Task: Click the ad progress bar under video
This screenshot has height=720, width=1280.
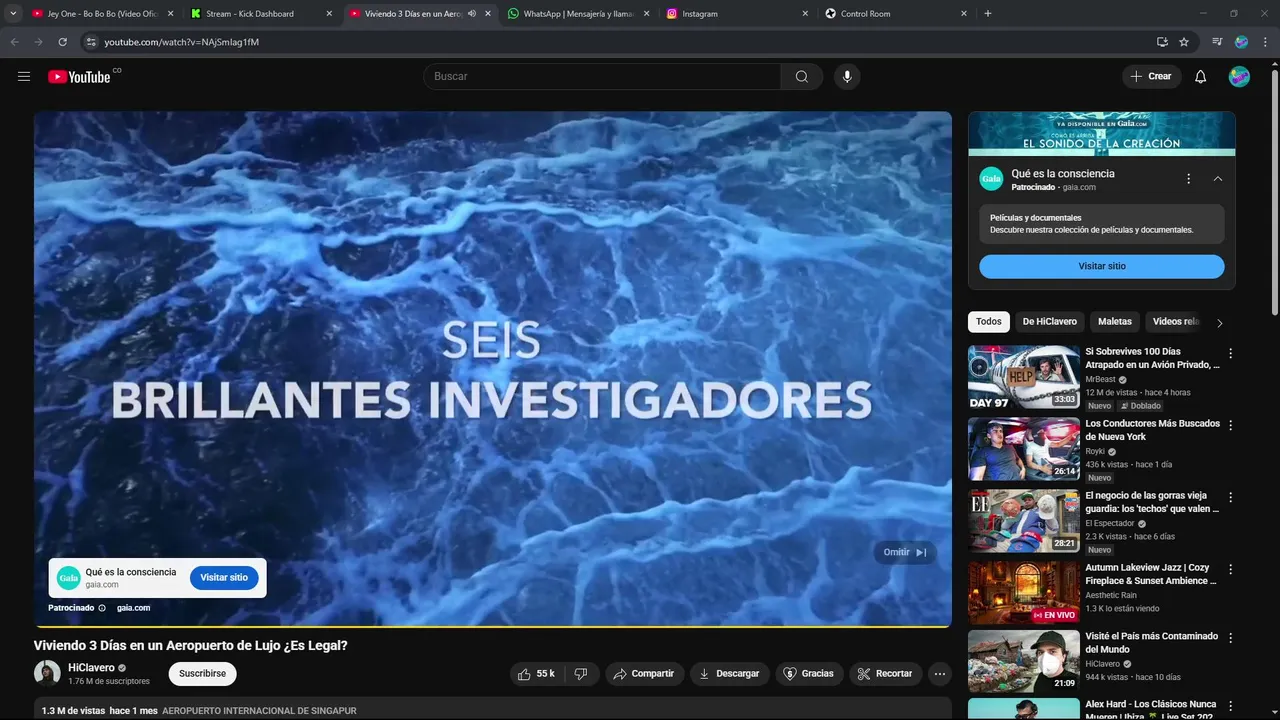Action: point(492,626)
